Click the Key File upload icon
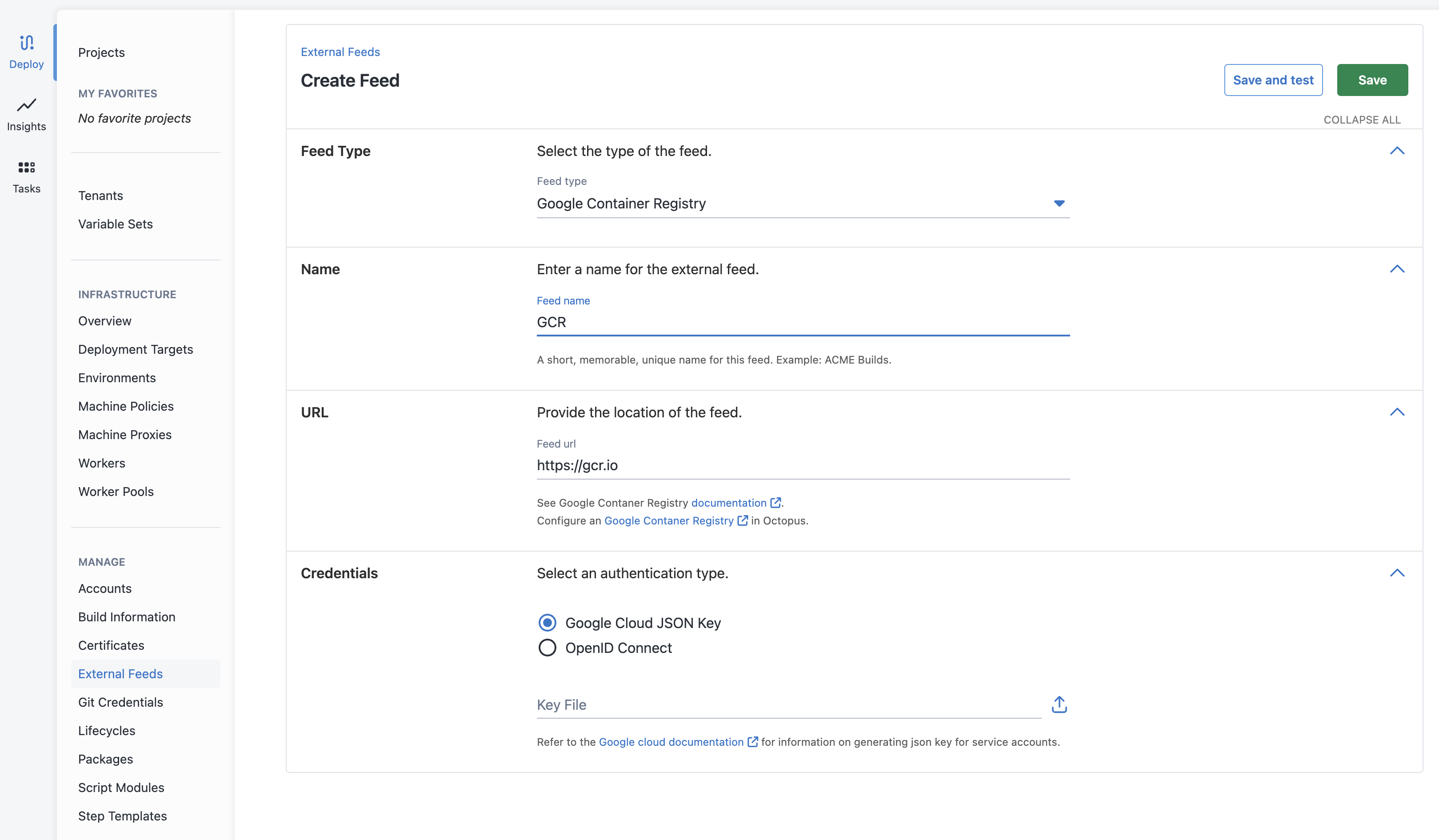 pos(1059,704)
